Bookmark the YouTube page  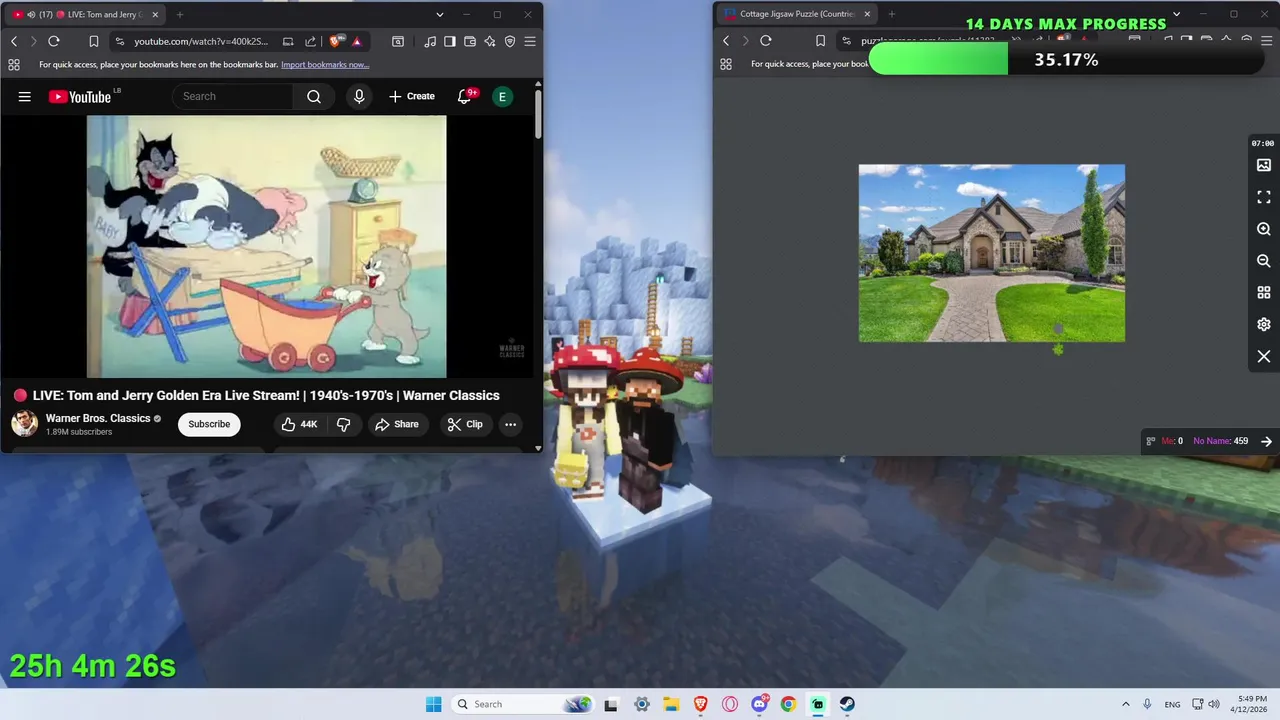click(x=93, y=41)
